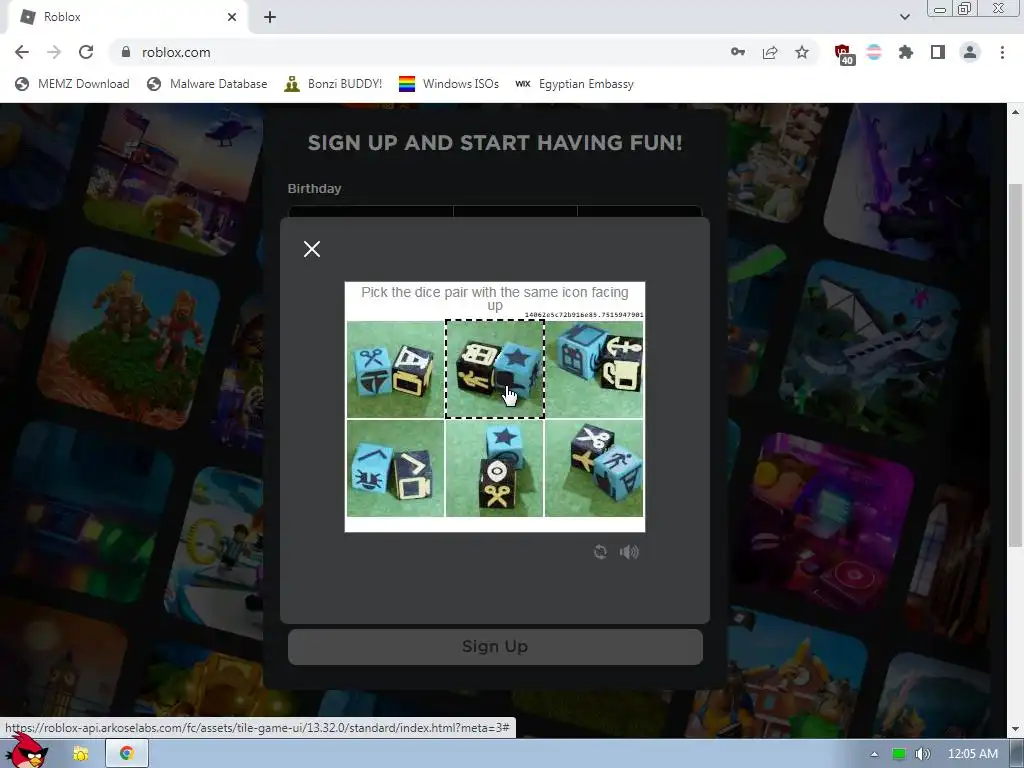Open the green system tray icon

click(899, 754)
